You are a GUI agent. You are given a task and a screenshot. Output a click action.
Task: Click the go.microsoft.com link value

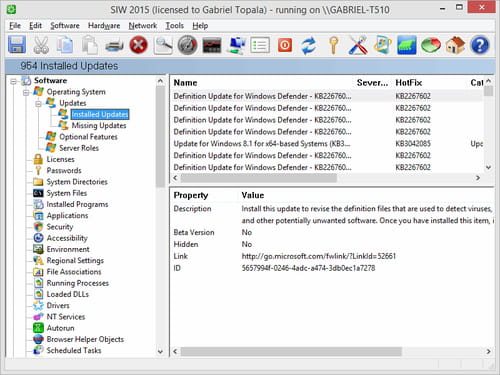coord(319,256)
